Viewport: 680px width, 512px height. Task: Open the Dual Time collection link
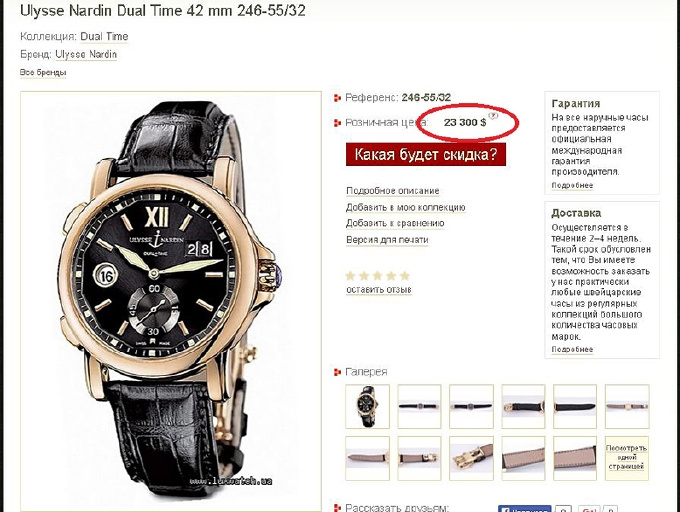104,36
